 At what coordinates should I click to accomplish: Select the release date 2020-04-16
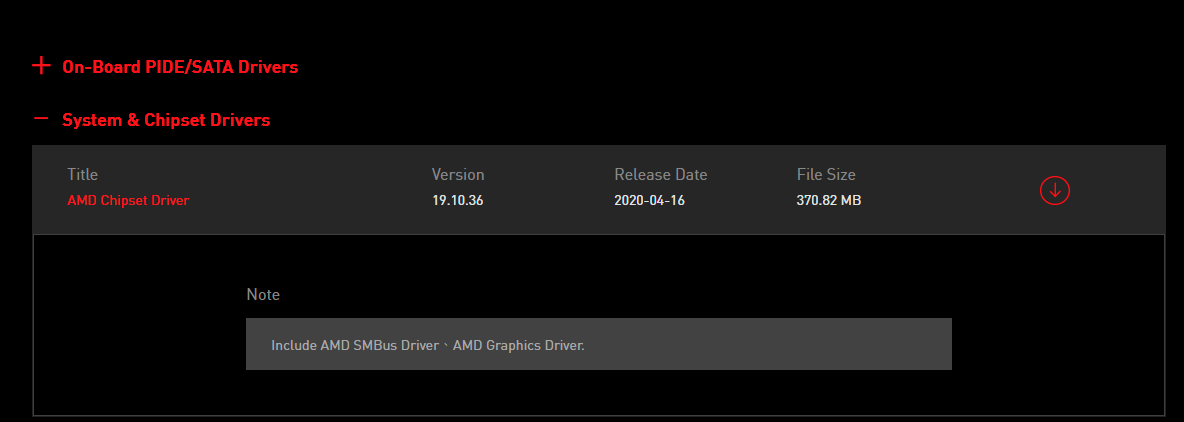point(649,201)
